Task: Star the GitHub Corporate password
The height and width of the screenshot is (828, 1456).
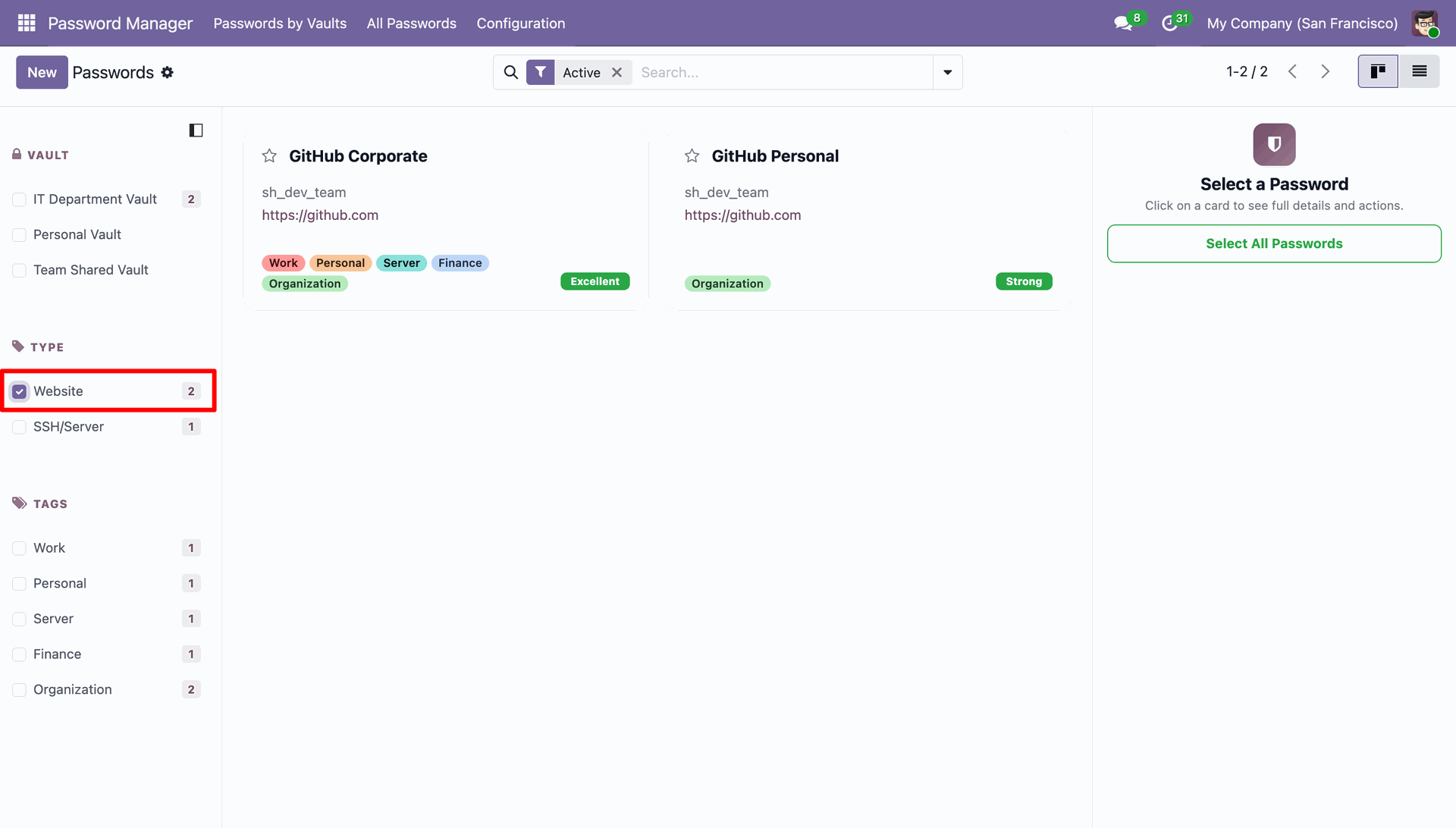Action: pos(269,156)
